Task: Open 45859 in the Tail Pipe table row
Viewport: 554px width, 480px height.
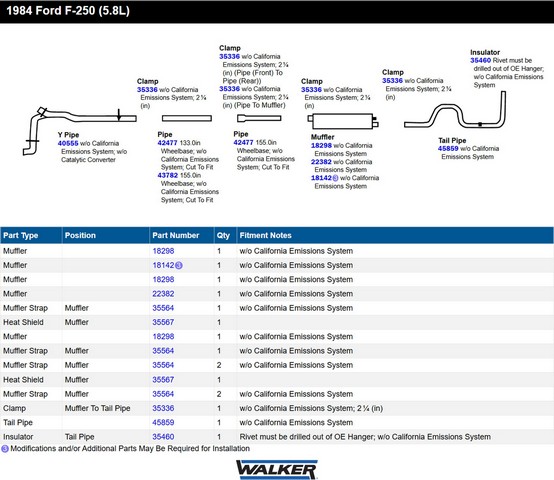Action: [163, 422]
